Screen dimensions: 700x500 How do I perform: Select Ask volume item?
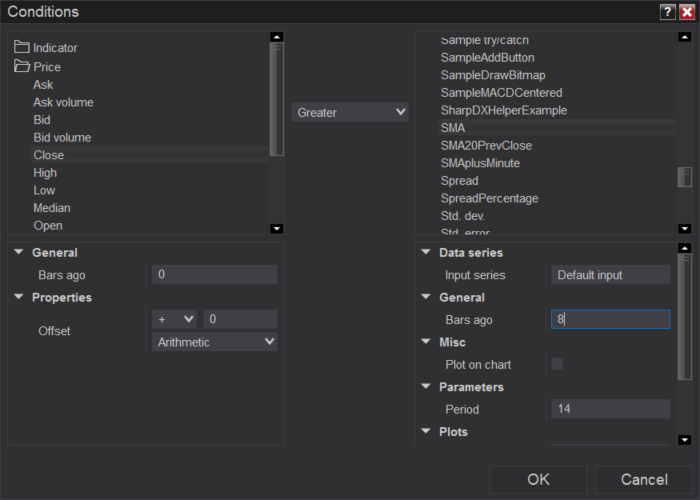[x=63, y=102]
